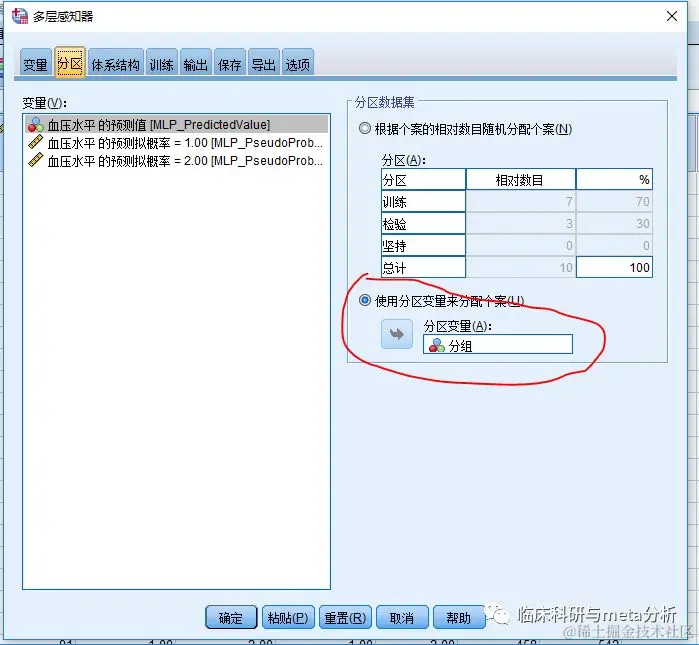
Task: Switch to the 体系结构 tab
Action: point(115,64)
